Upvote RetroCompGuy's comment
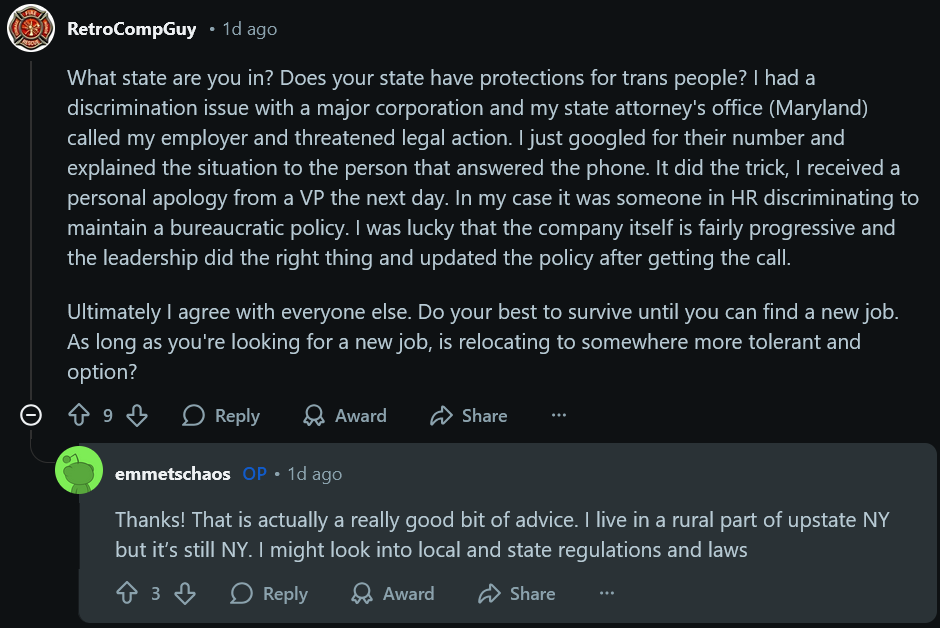The height and width of the screenshot is (628, 940). pyautogui.click(x=79, y=415)
